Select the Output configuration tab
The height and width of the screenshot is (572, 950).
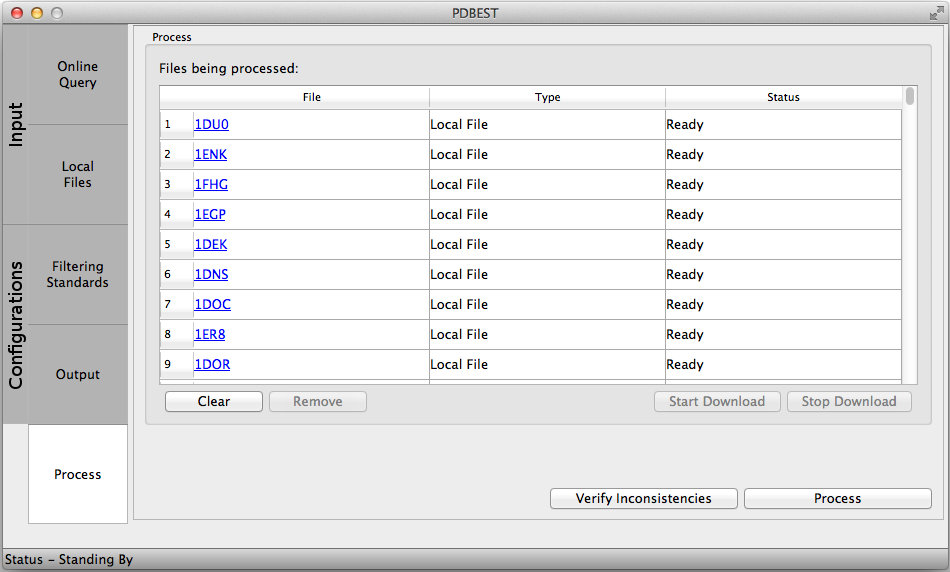coord(78,375)
